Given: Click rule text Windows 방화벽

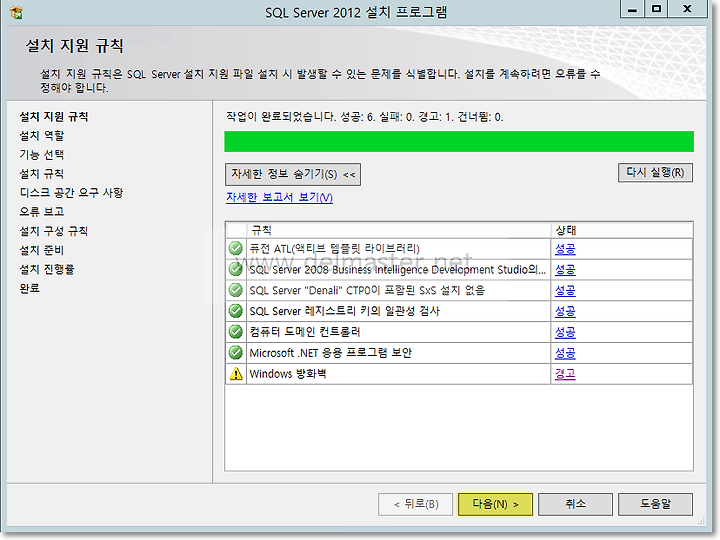Looking at the screenshot, I should [x=288, y=374].
